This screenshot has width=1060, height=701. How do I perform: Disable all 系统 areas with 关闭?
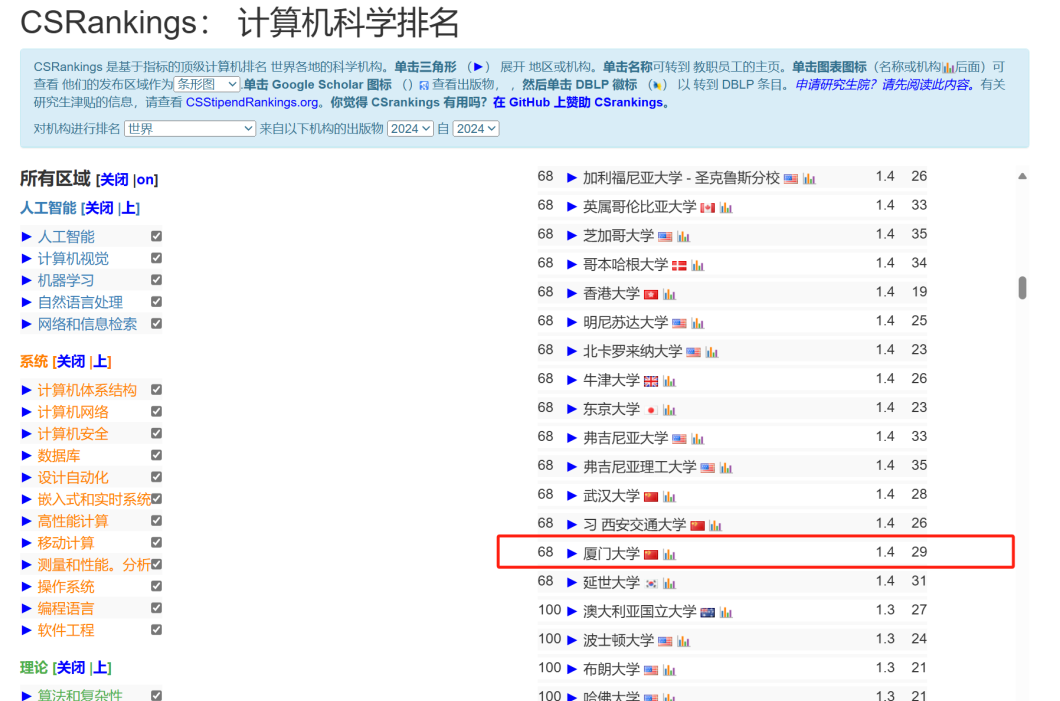pos(71,362)
